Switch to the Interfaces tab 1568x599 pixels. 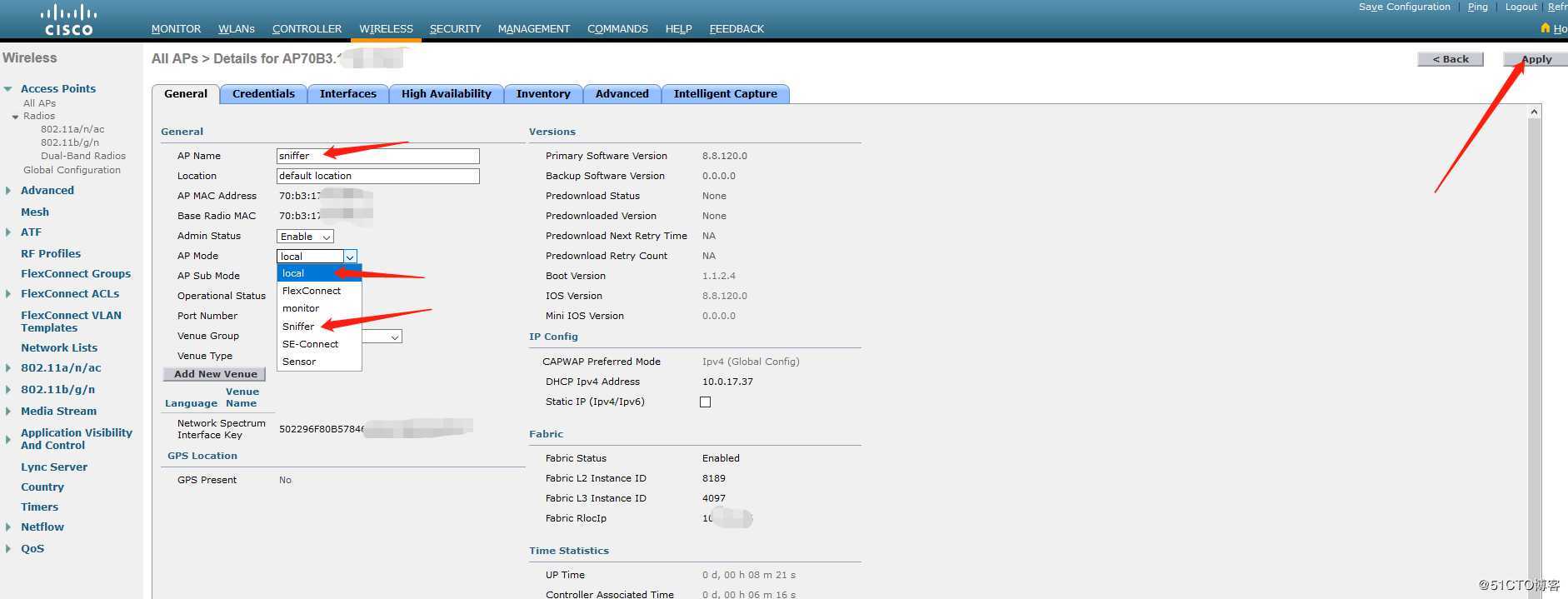pos(347,94)
